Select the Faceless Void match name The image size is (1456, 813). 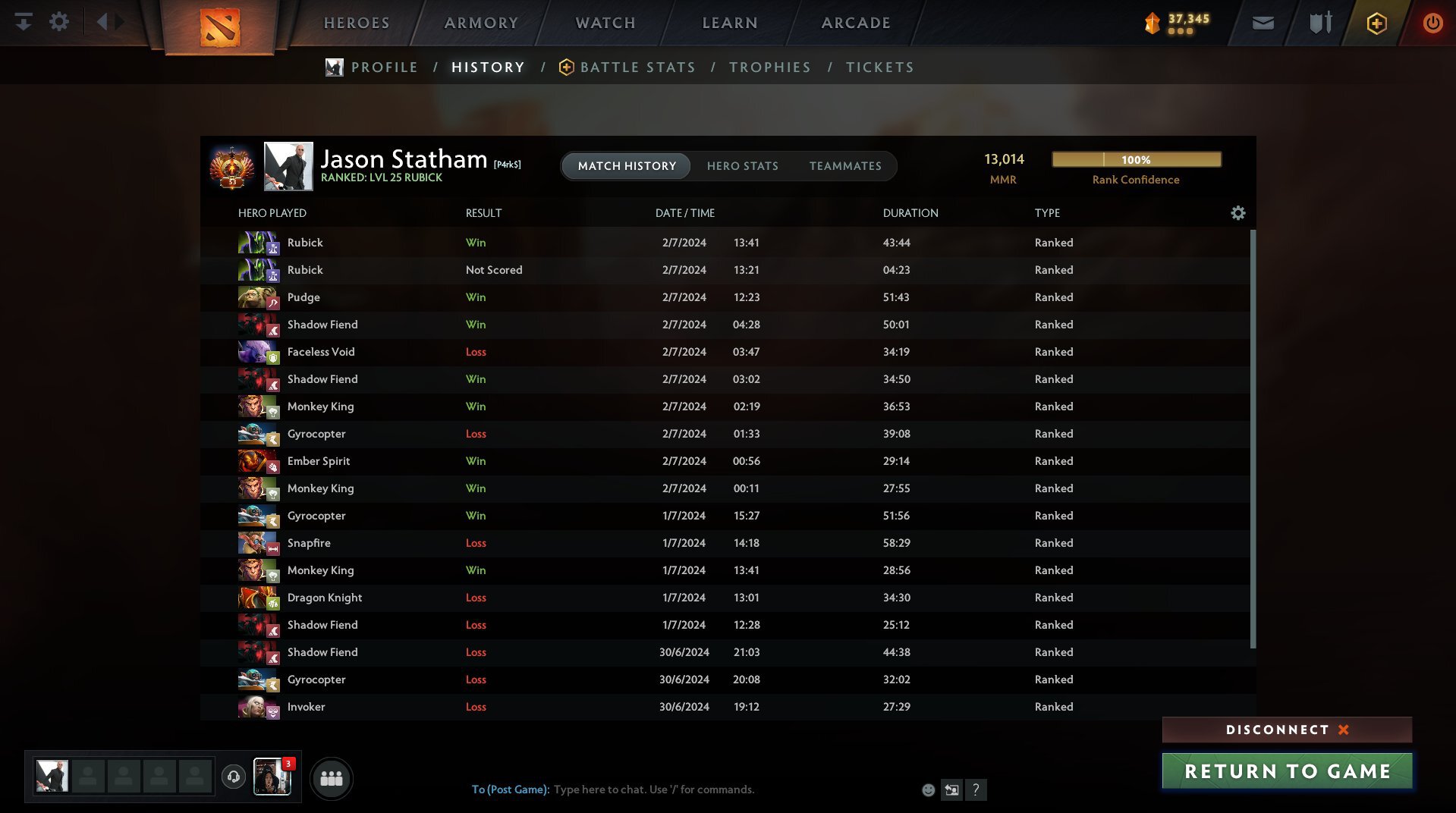pyautogui.click(x=321, y=352)
